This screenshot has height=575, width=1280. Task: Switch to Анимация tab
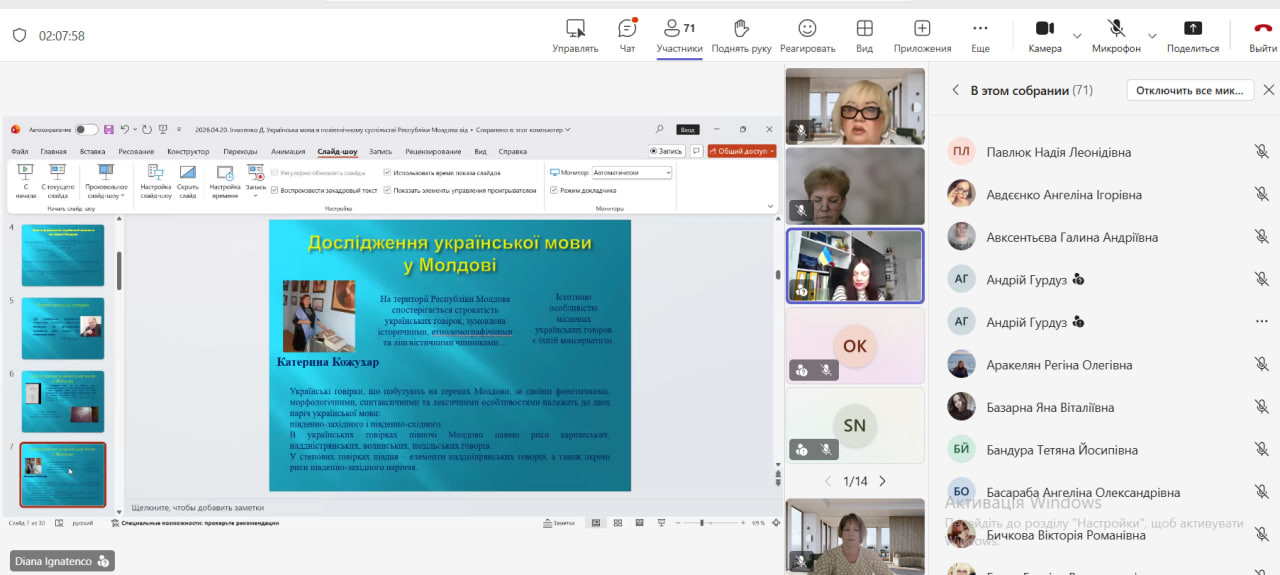[x=288, y=151]
